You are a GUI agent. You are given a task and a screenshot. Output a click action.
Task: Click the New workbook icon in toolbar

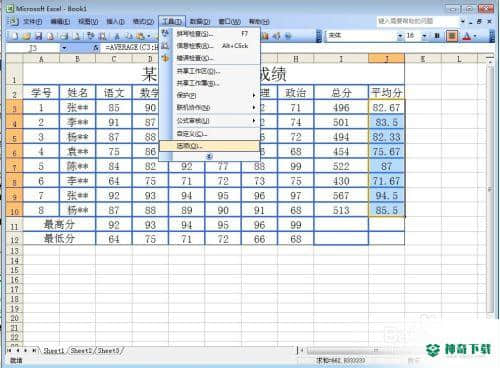[14, 36]
